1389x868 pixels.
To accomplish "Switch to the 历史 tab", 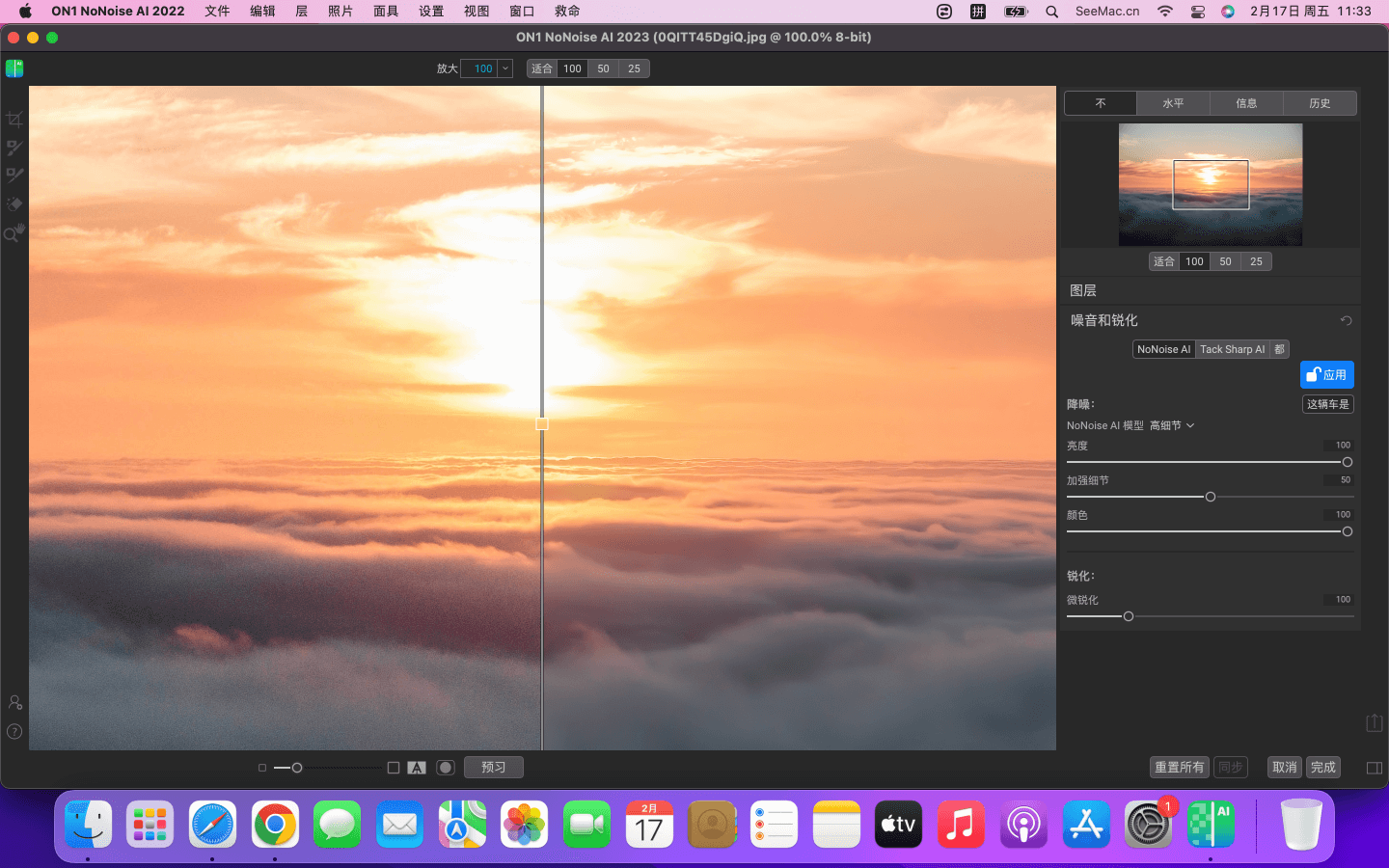I will (x=1320, y=103).
